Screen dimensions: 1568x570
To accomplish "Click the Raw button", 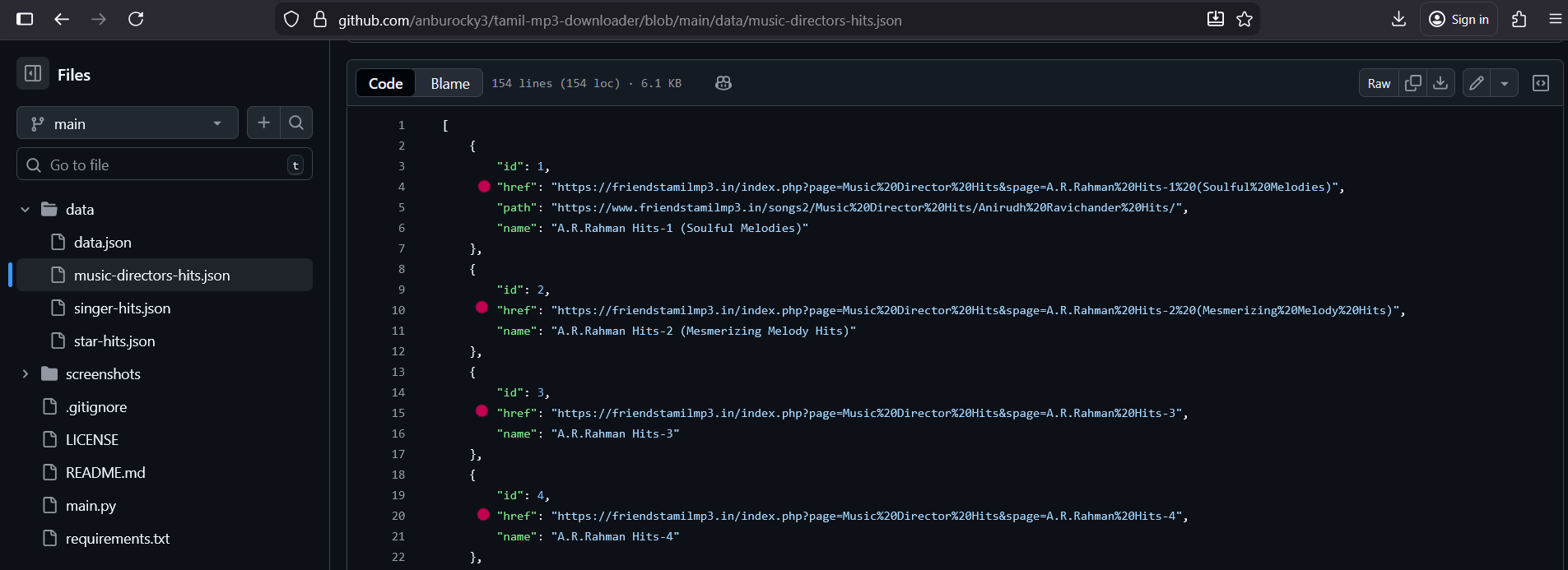I will [1379, 83].
